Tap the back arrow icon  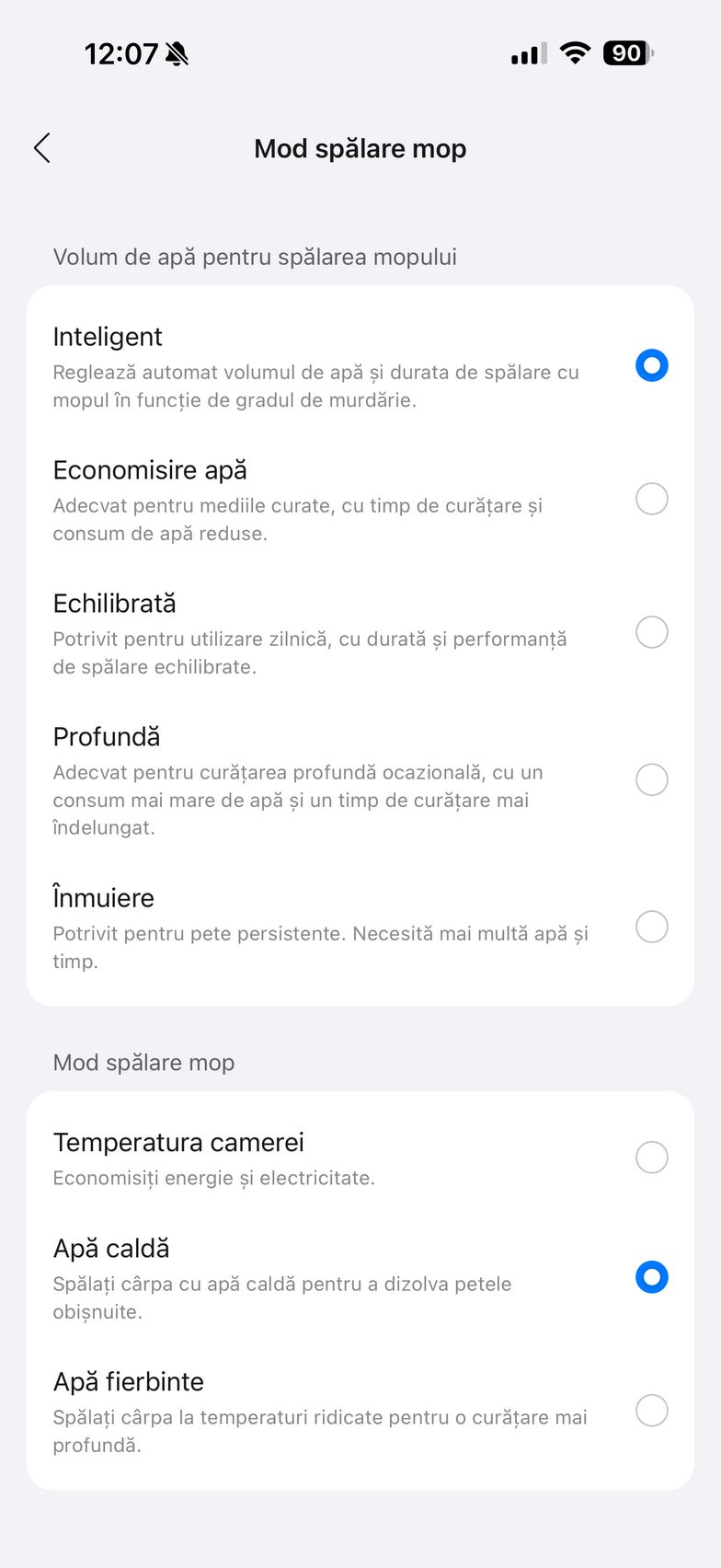click(x=42, y=148)
